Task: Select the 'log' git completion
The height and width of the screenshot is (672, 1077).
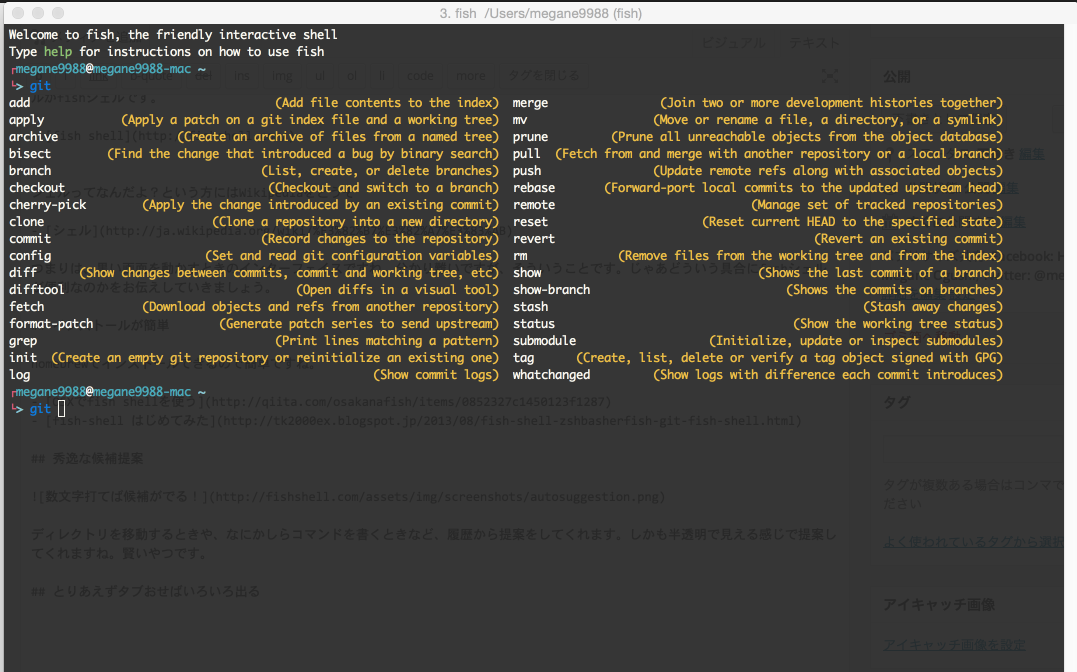Action: coord(19,375)
